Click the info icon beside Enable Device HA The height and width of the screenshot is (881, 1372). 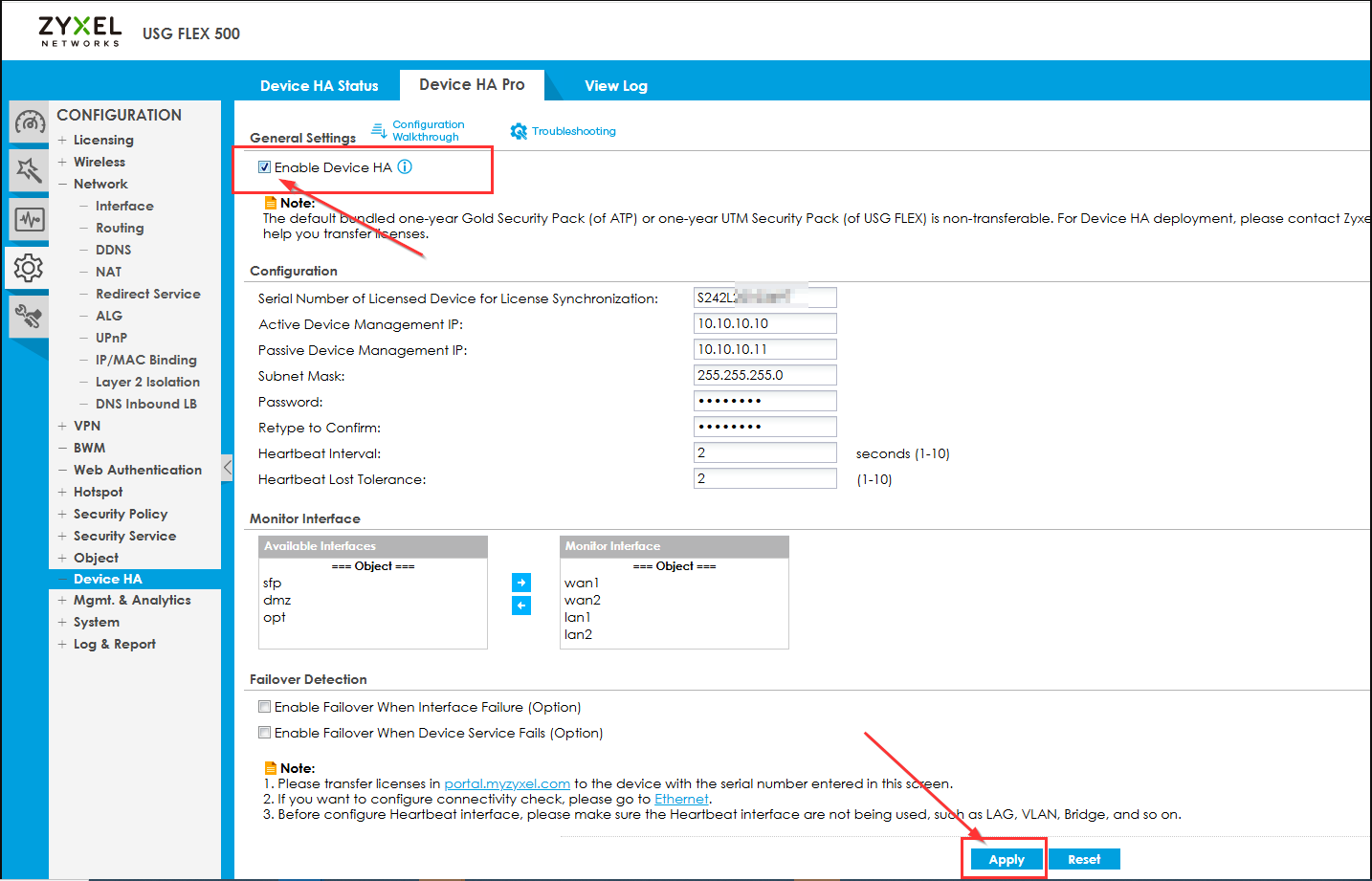tap(405, 167)
